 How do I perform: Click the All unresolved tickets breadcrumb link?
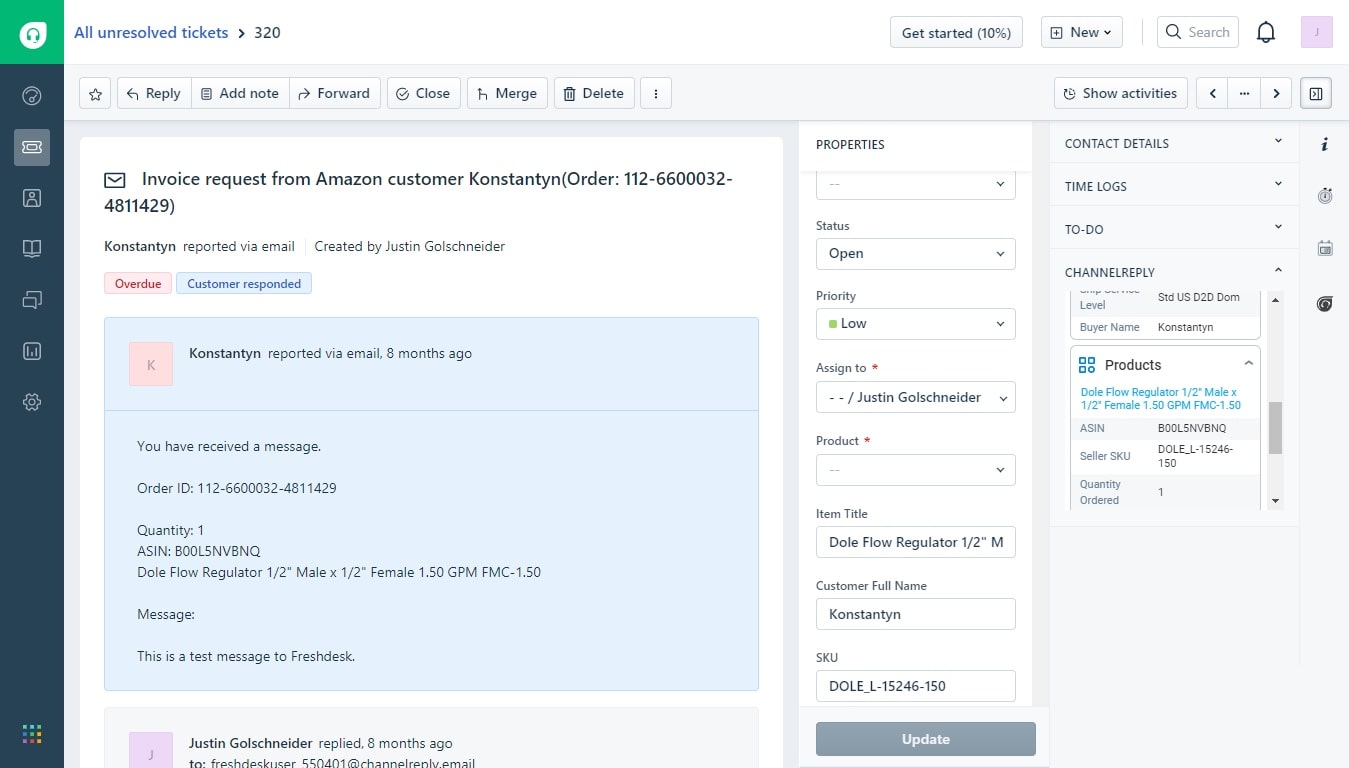151,32
